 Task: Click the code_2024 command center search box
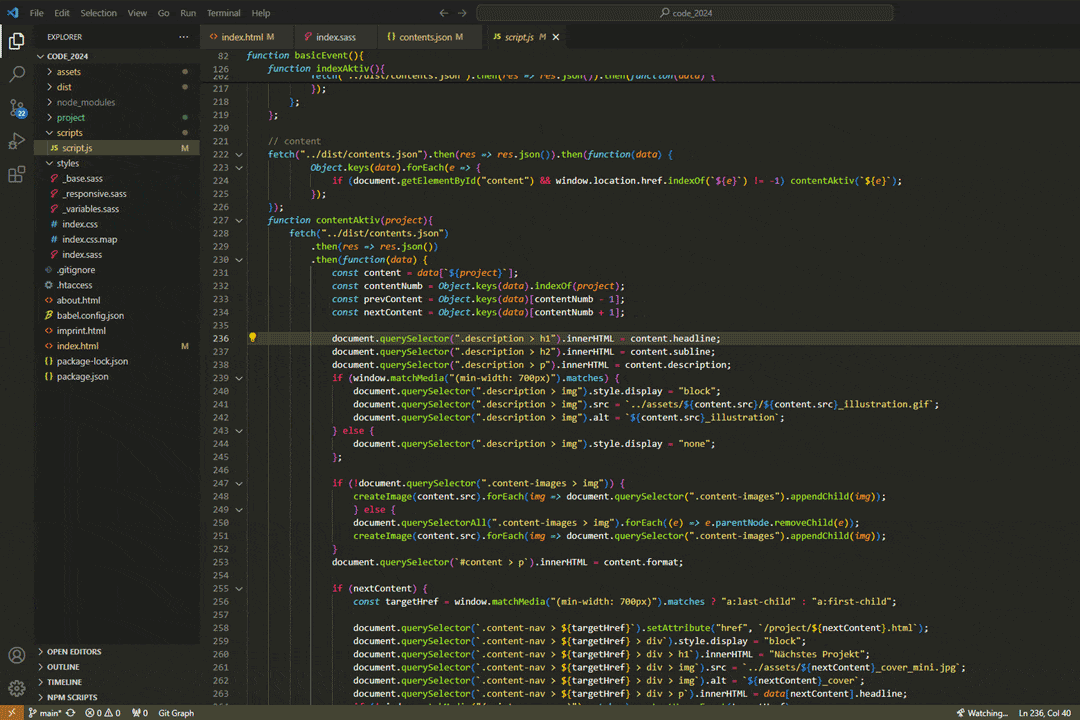685,13
